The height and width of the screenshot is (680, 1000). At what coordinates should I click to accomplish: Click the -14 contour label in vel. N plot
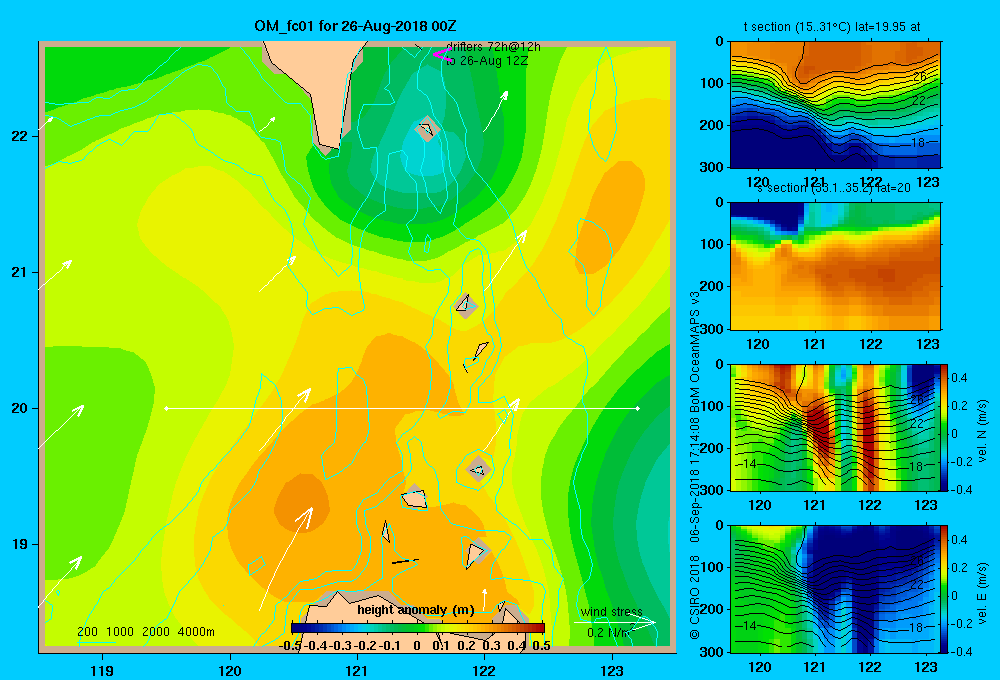point(747,464)
